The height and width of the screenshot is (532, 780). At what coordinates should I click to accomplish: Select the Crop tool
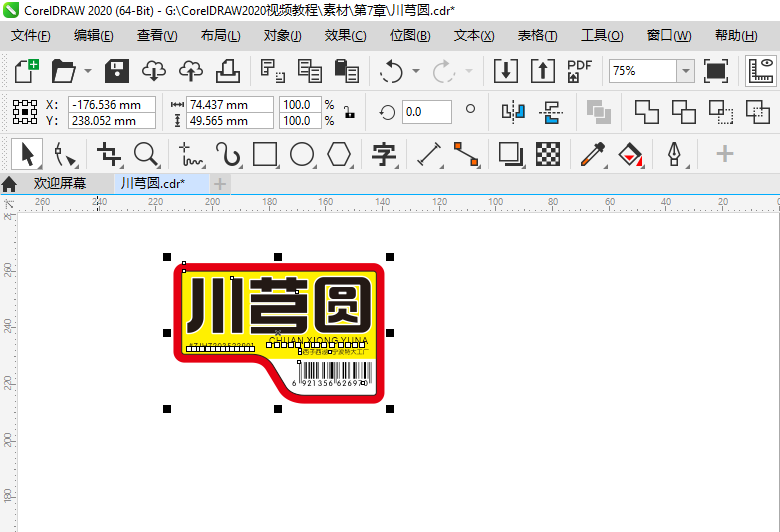(x=109, y=154)
